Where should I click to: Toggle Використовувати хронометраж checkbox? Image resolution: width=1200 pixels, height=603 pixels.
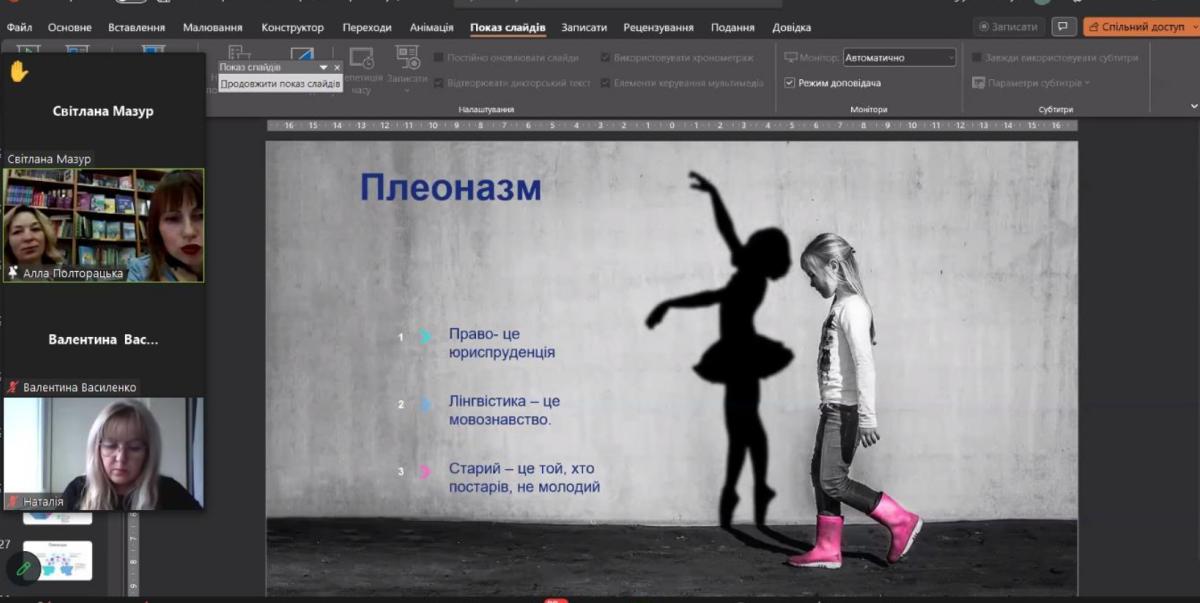[605, 58]
